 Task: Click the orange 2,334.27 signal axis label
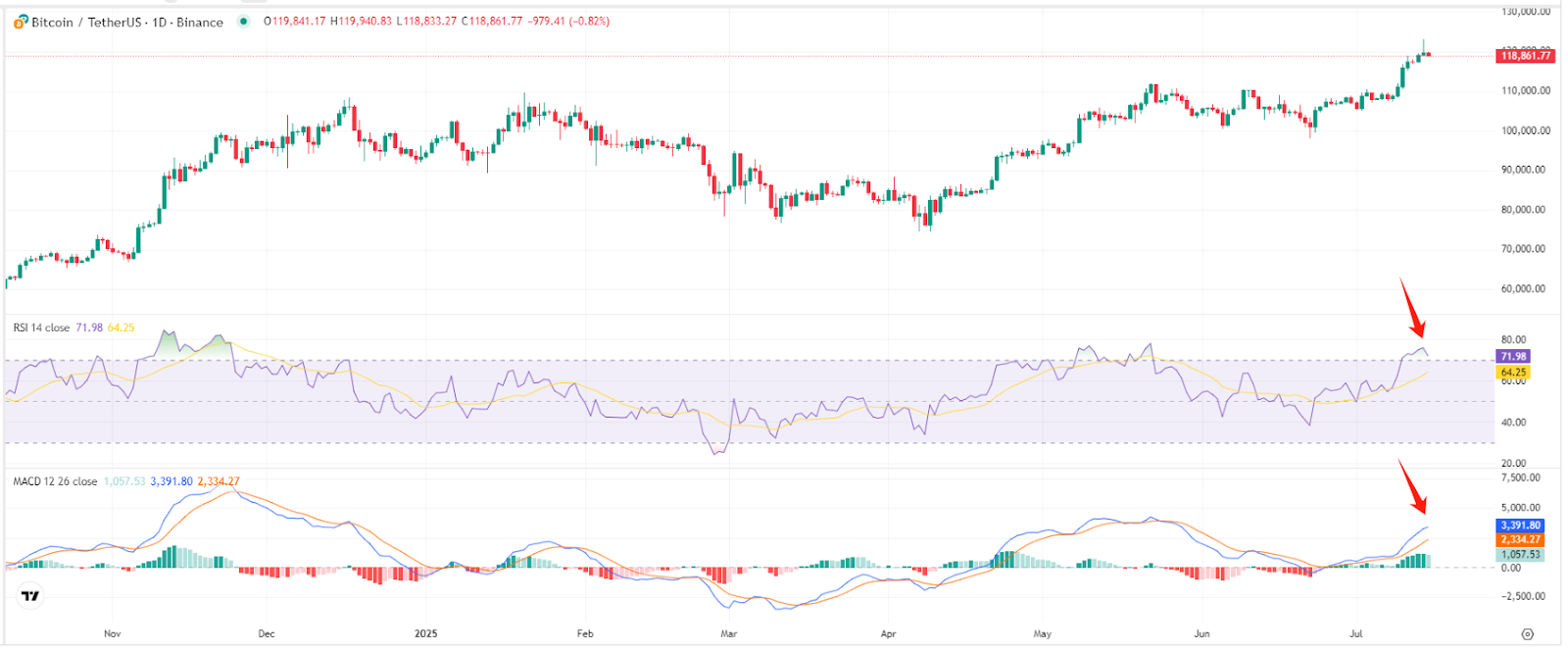click(1521, 539)
